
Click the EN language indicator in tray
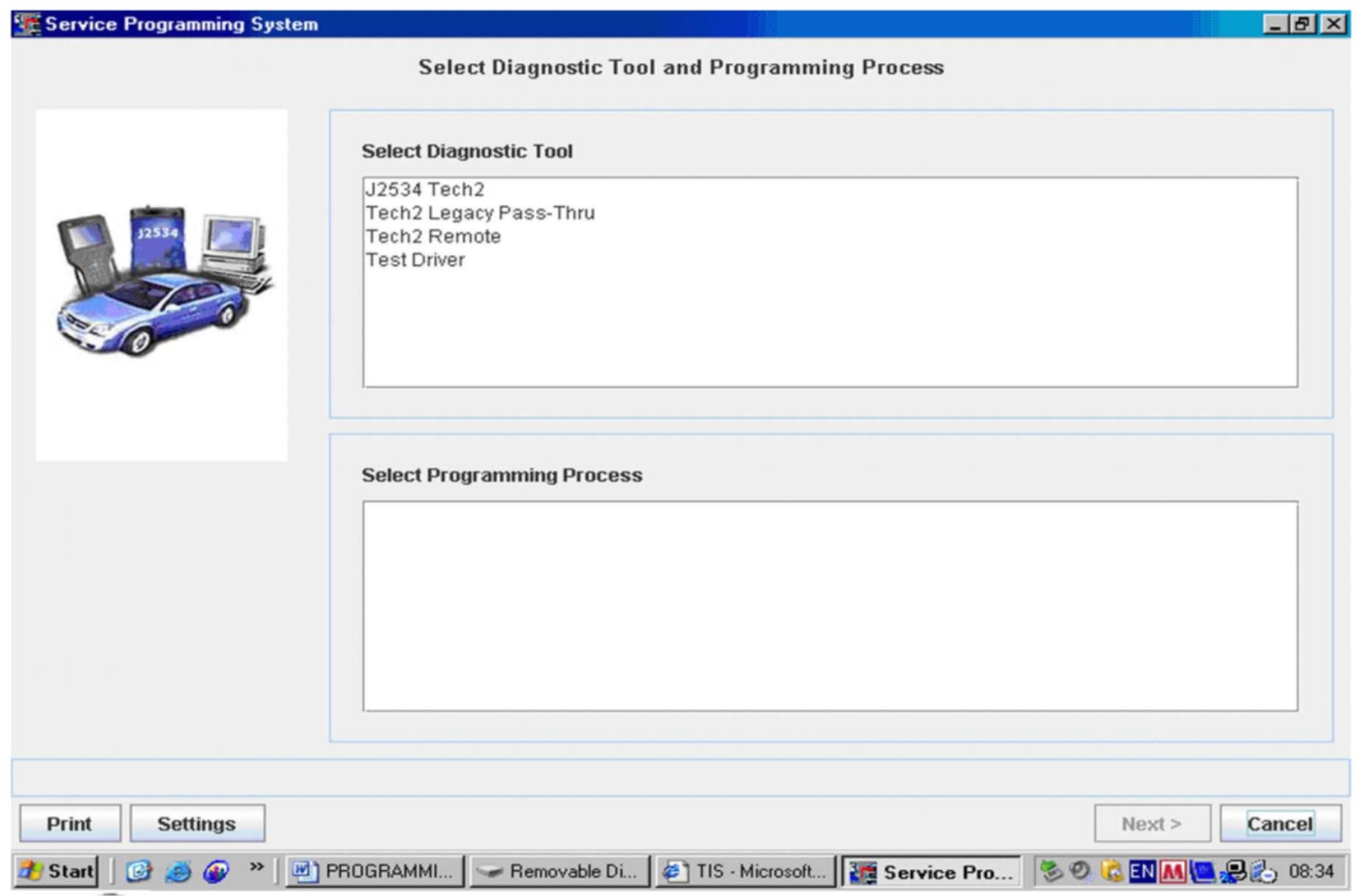1142,872
